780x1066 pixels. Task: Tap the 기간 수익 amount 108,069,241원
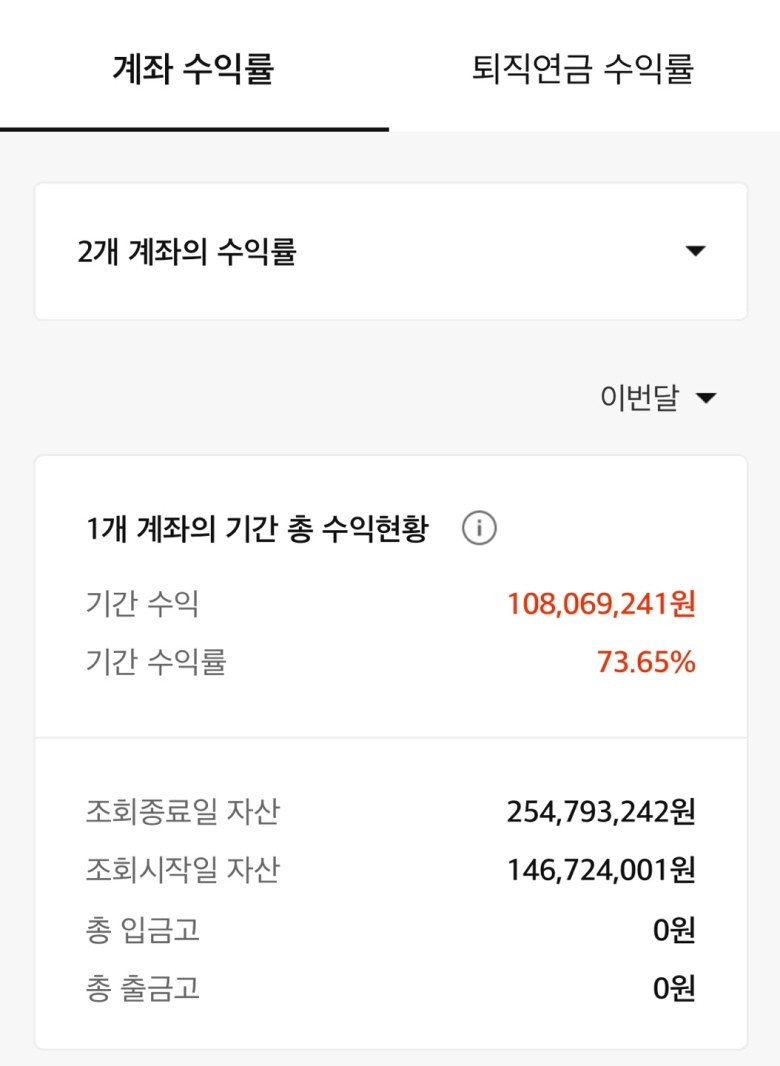point(601,604)
